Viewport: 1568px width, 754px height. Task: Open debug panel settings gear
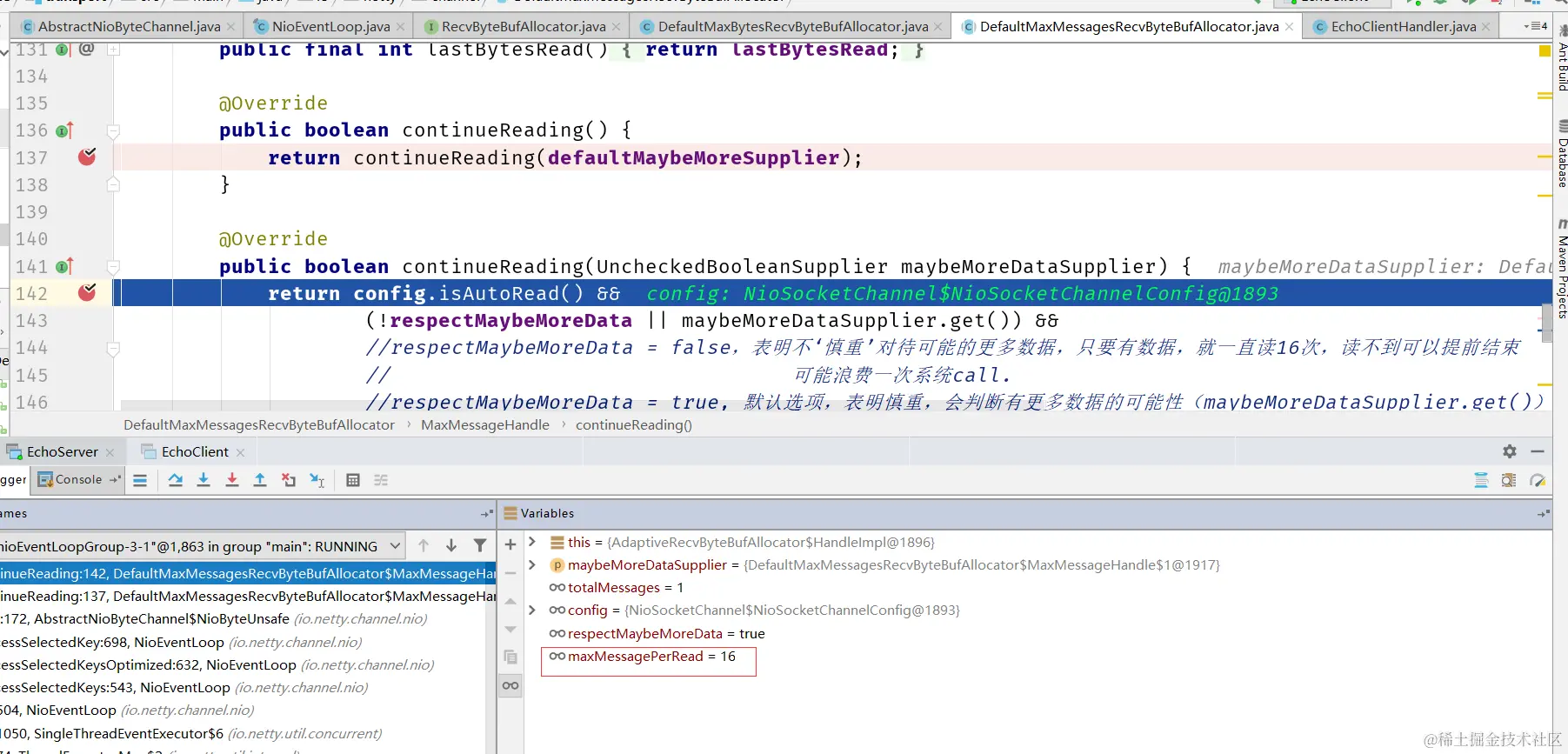tap(1510, 451)
